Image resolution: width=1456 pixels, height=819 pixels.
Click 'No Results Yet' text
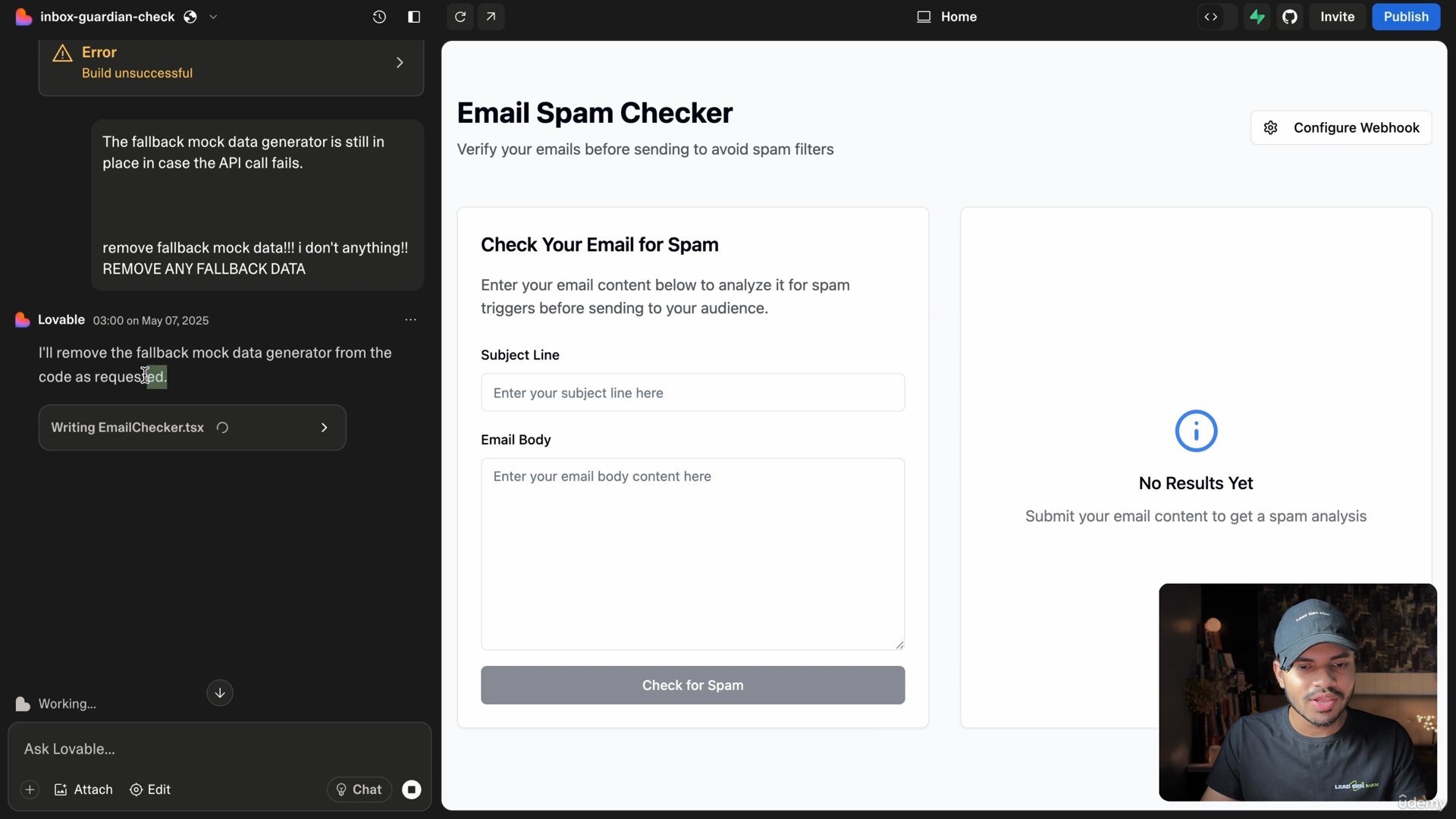click(x=1196, y=484)
